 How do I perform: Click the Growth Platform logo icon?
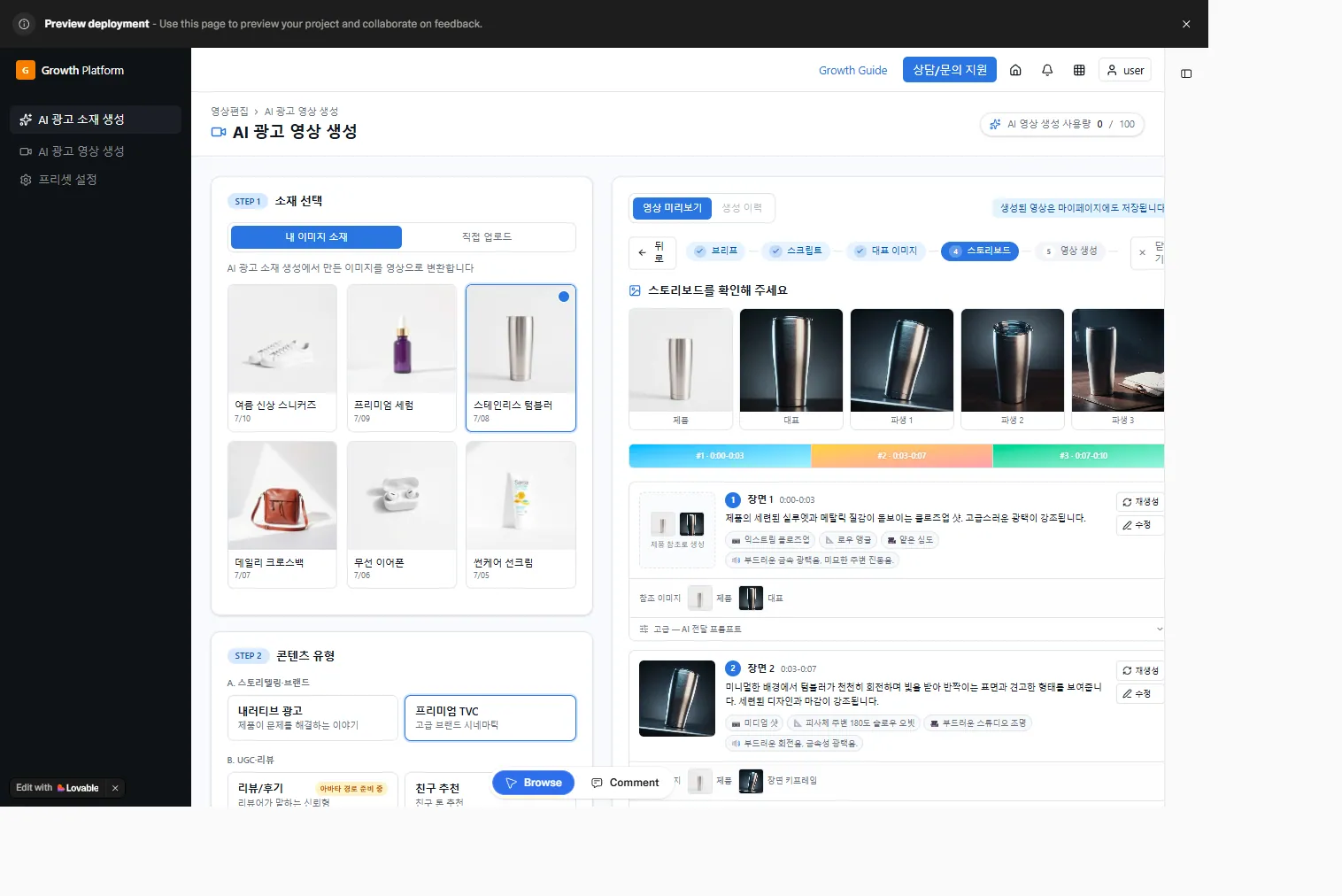26,70
